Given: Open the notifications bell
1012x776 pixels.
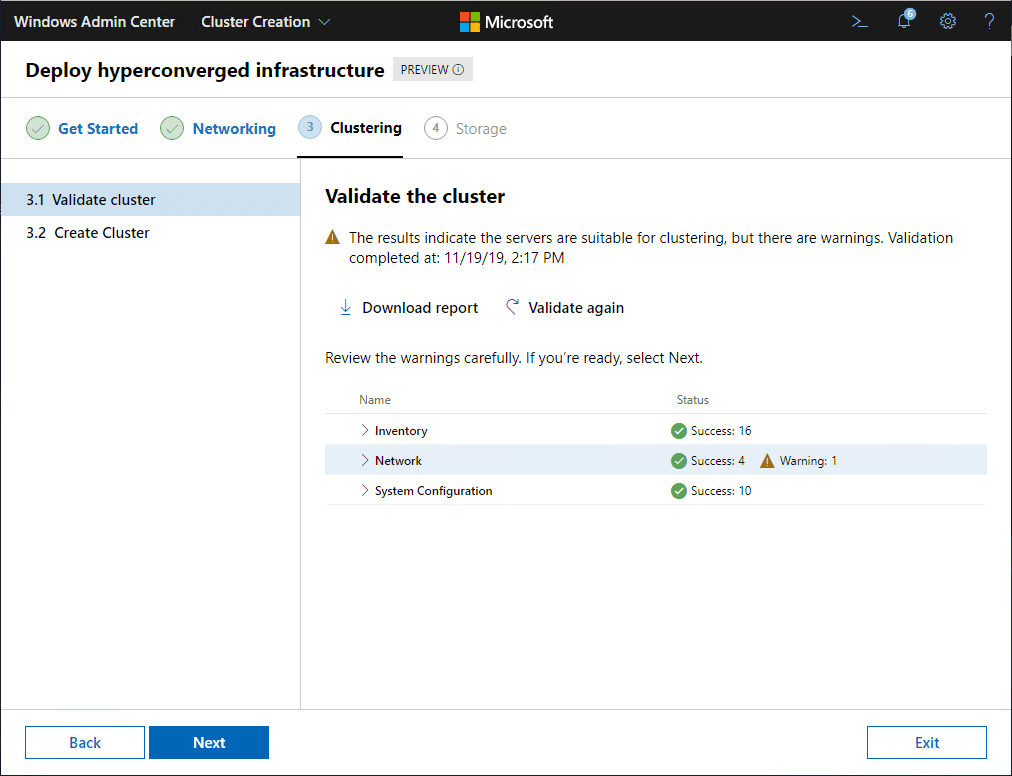Looking at the screenshot, I should pos(904,21).
